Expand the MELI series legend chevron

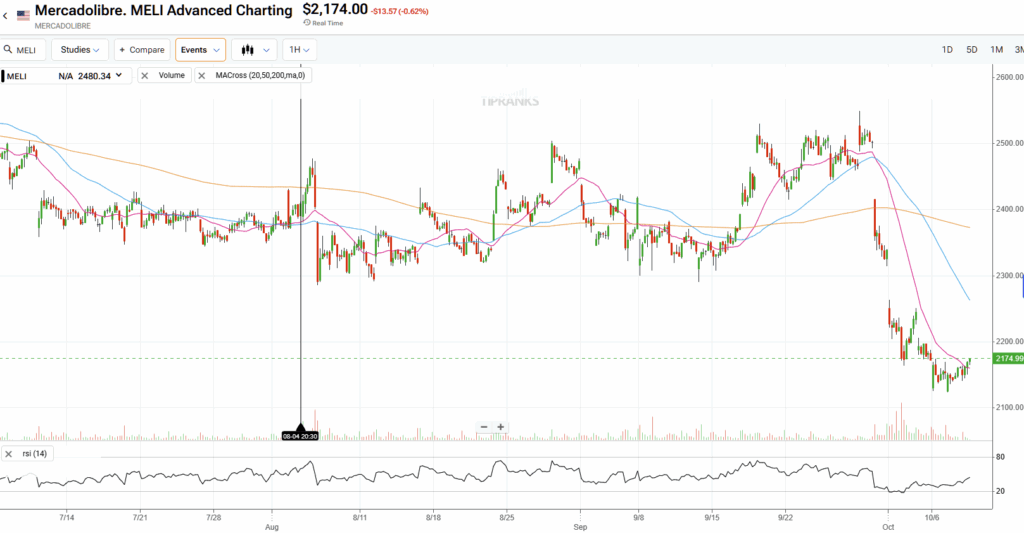(x=119, y=75)
